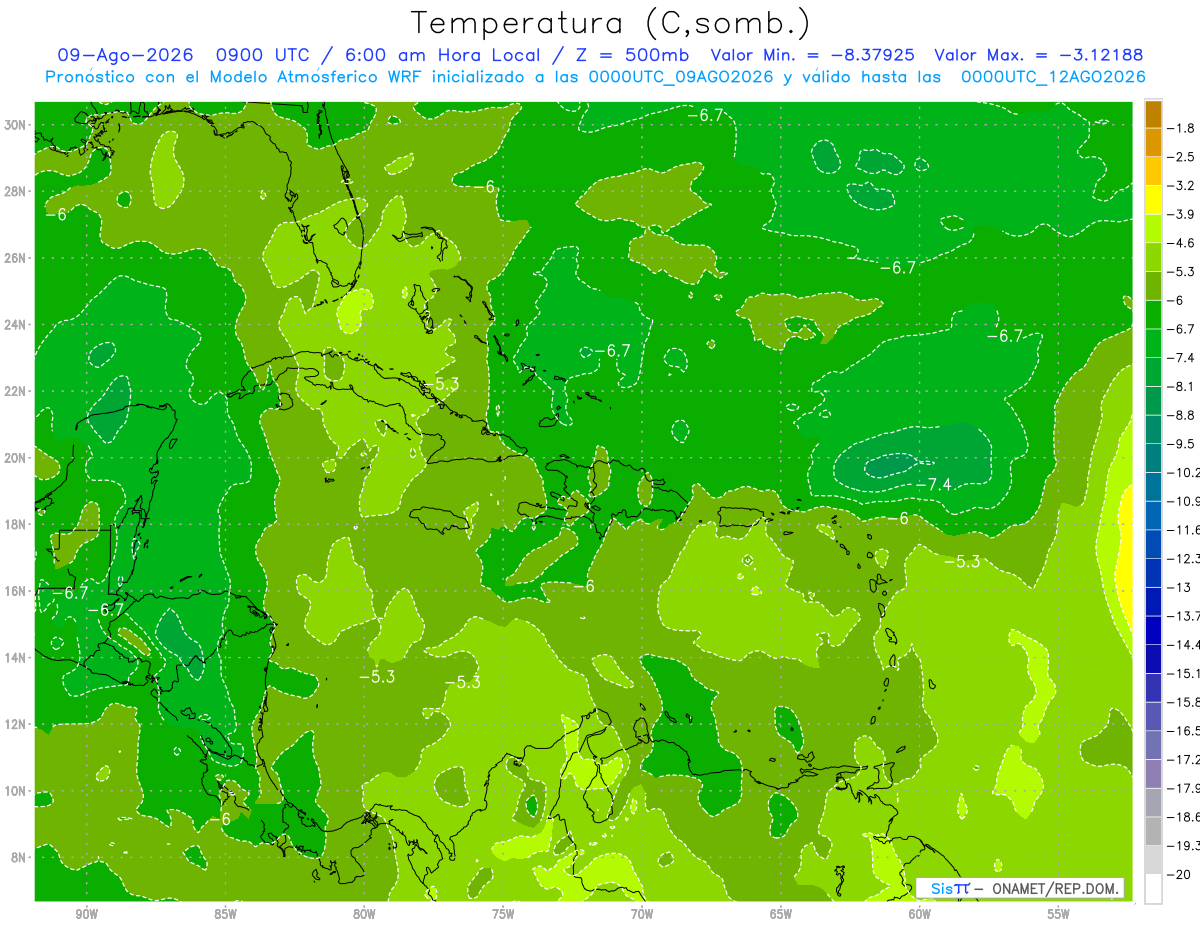Click the 10N latitude axis label

[x=17, y=791]
